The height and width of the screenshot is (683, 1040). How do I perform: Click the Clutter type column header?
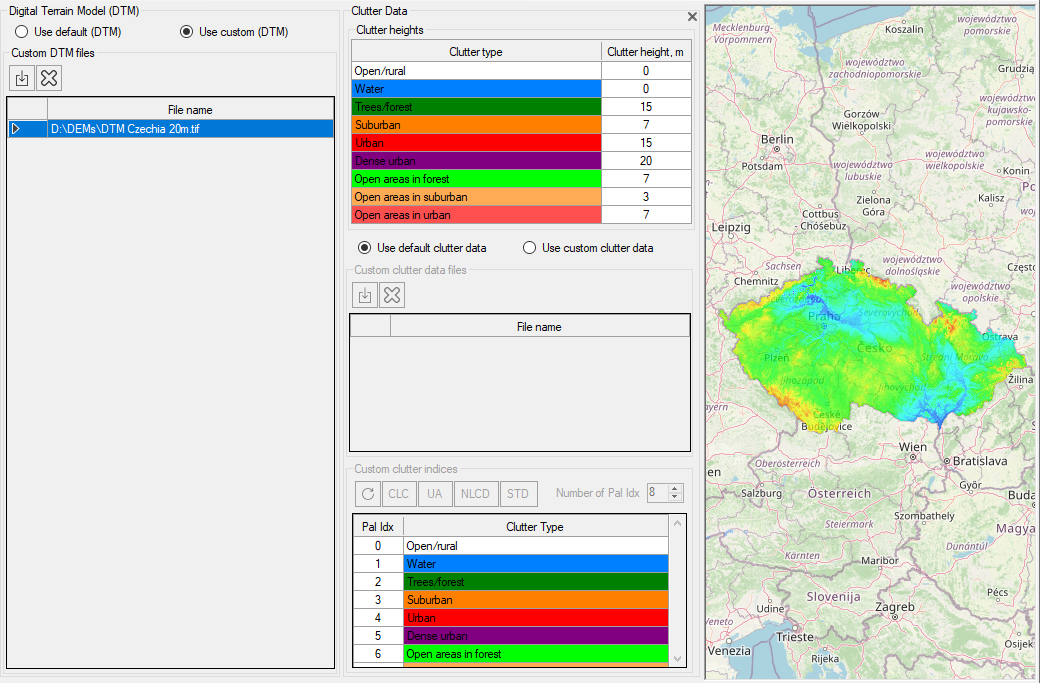(476, 52)
